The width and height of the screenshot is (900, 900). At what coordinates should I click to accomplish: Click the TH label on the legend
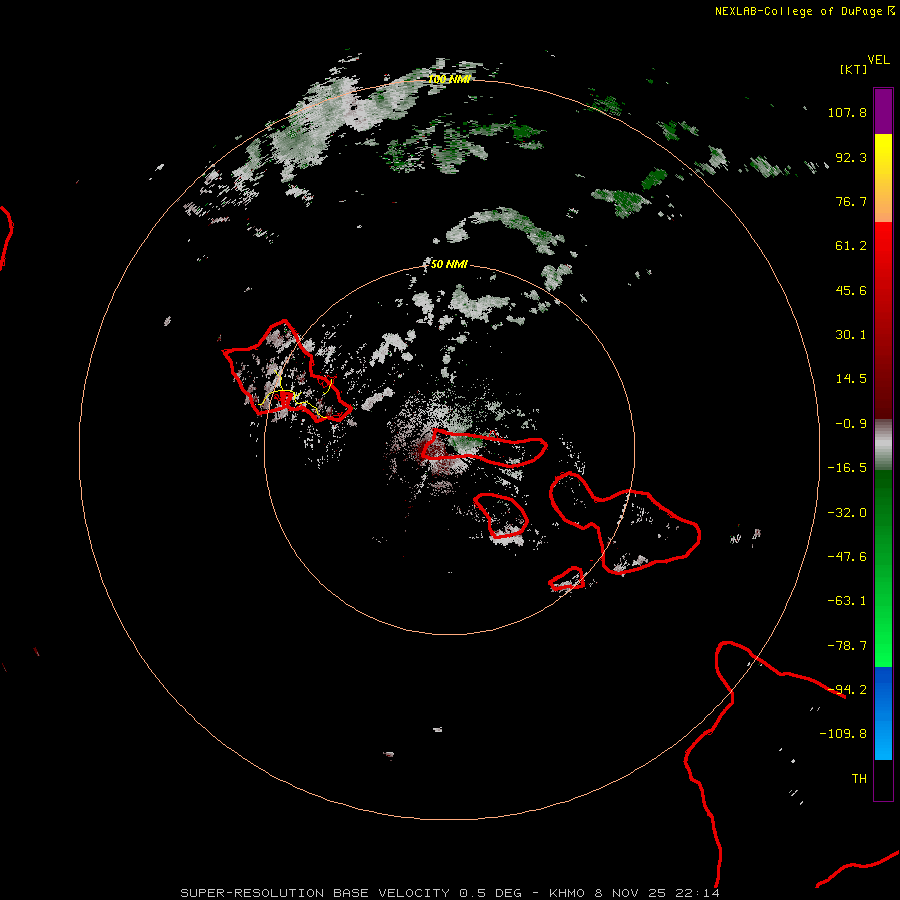point(859,779)
